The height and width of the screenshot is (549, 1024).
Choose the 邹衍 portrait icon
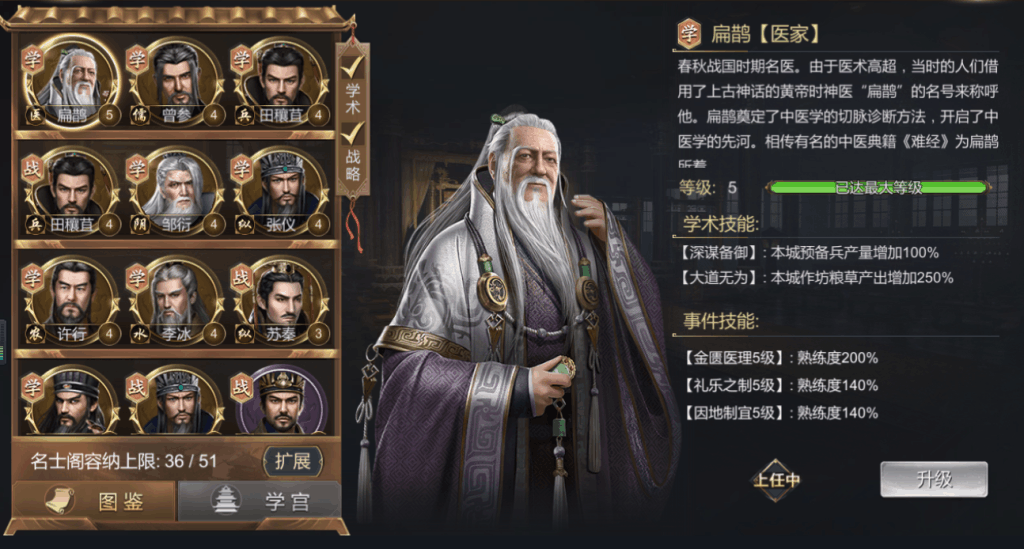click(x=176, y=193)
